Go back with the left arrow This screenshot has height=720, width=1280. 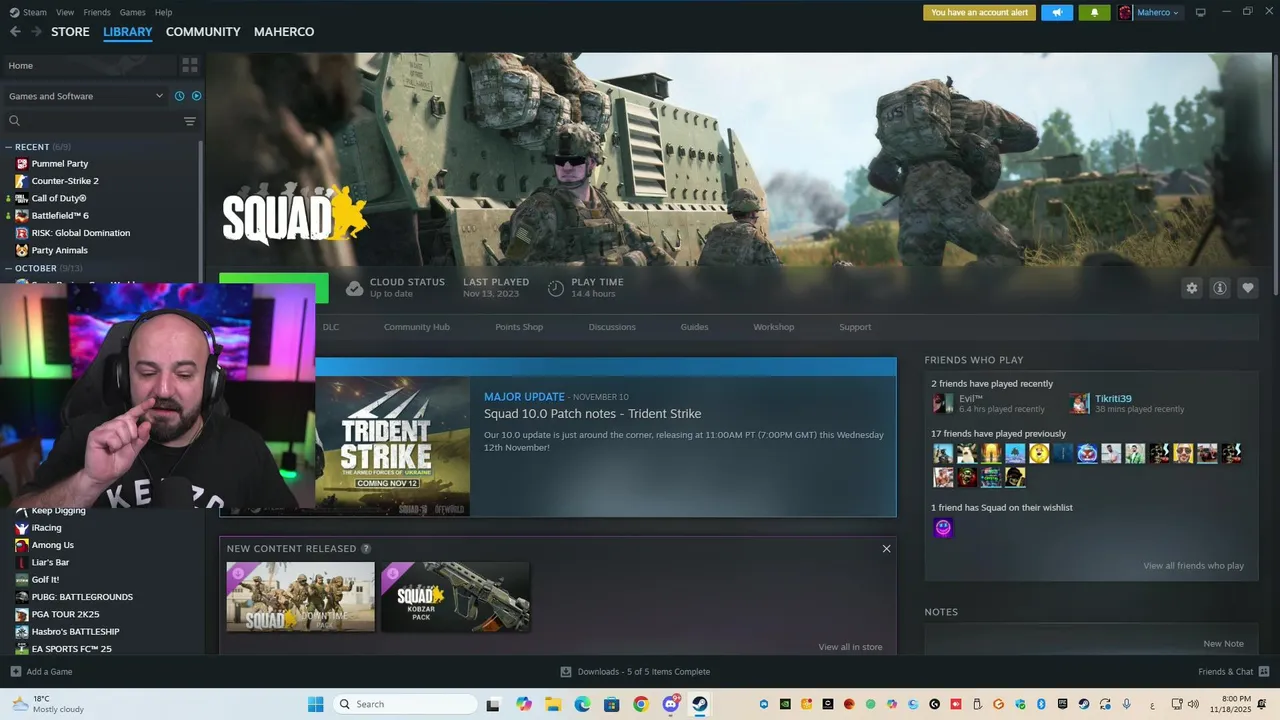[x=15, y=32]
